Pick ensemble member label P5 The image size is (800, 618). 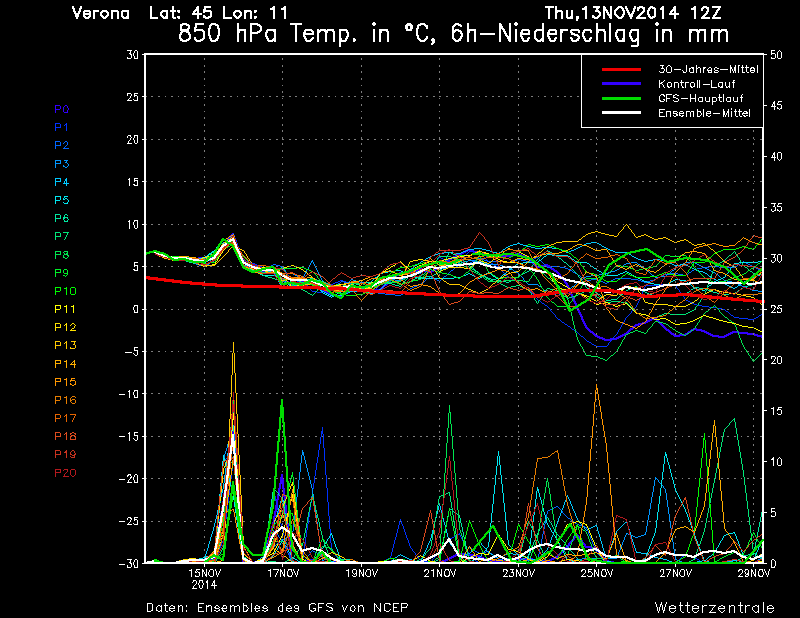pyautogui.click(x=62, y=200)
